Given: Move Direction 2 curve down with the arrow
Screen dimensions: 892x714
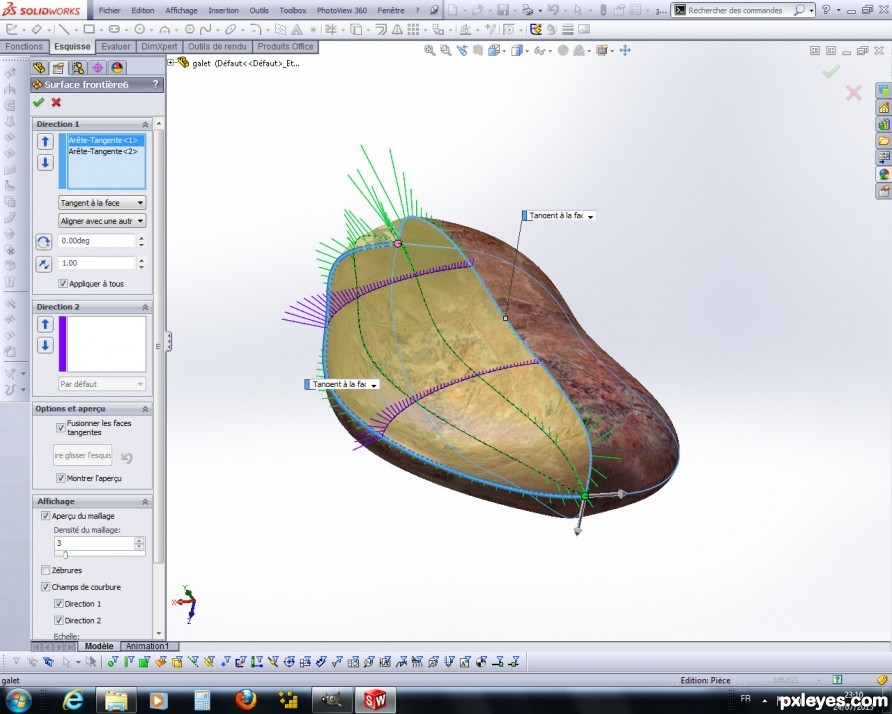Looking at the screenshot, I should click(46, 345).
